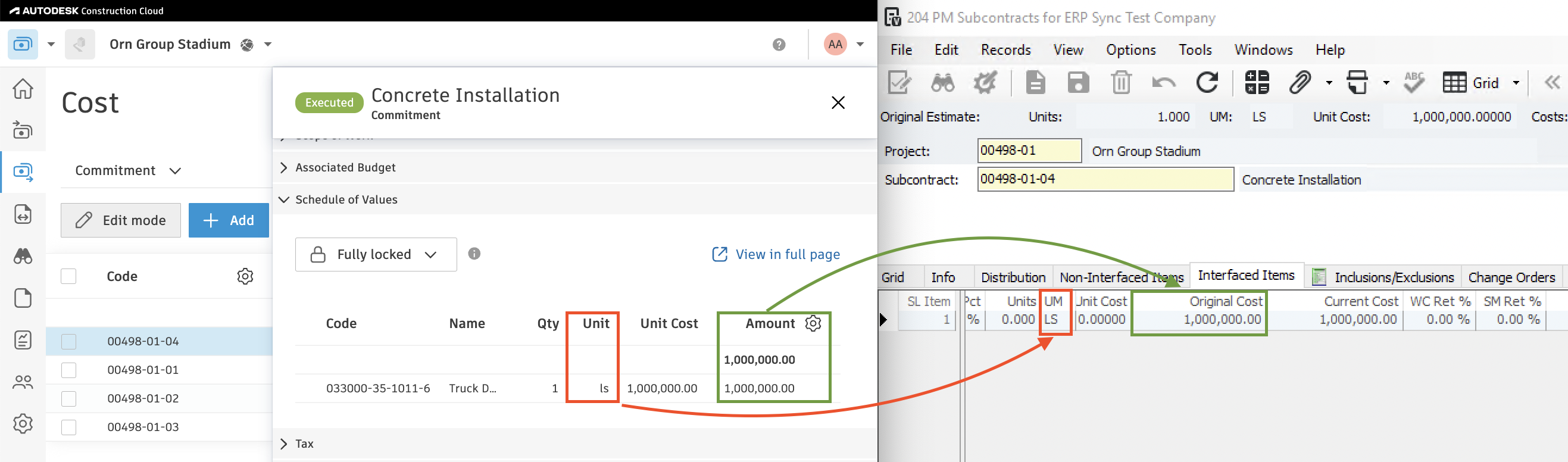The width and height of the screenshot is (1568, 462).
Task: Open the user account dropdown arrow
Action: [860, 45]
